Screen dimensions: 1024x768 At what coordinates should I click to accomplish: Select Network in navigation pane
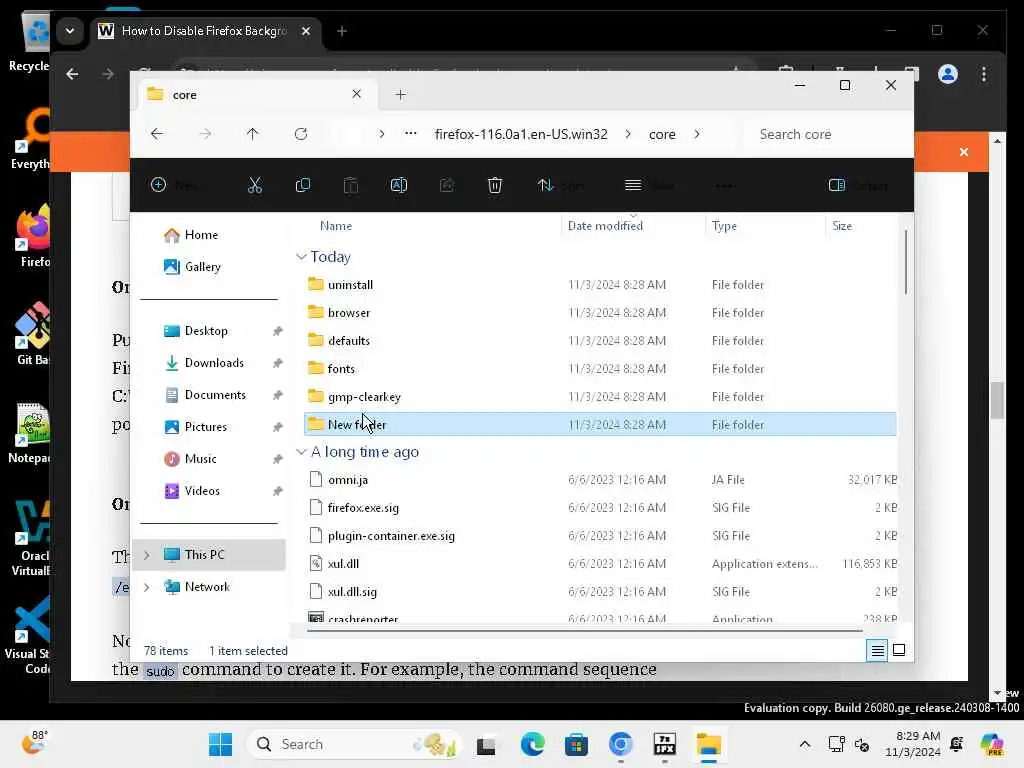(x=206, y=586)
